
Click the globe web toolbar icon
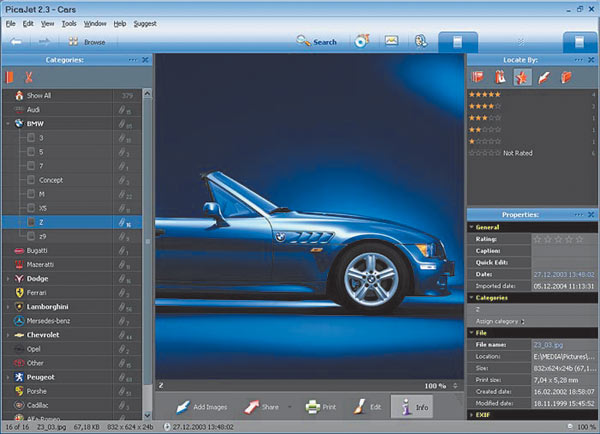pos(421,41)
